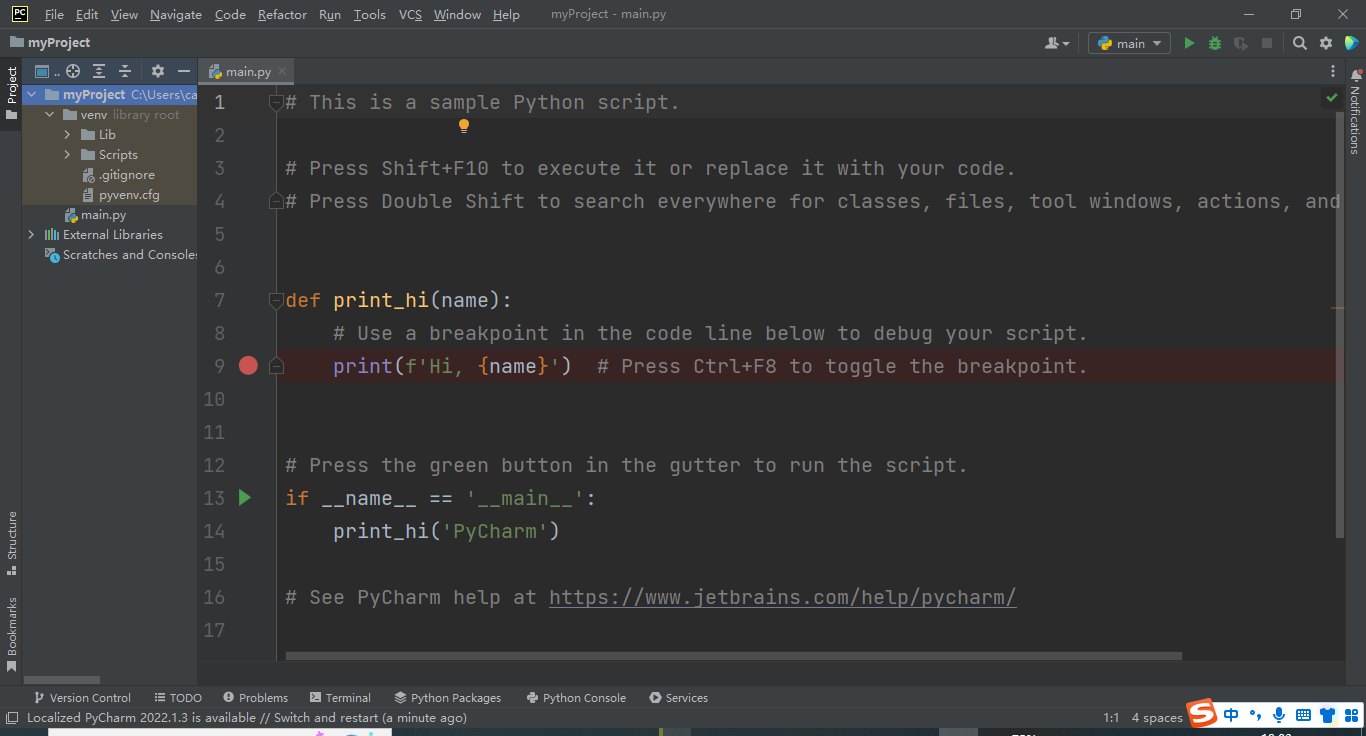Open the Navigate menu
This screenshot has width=1366, height=736.
point(176,15)
